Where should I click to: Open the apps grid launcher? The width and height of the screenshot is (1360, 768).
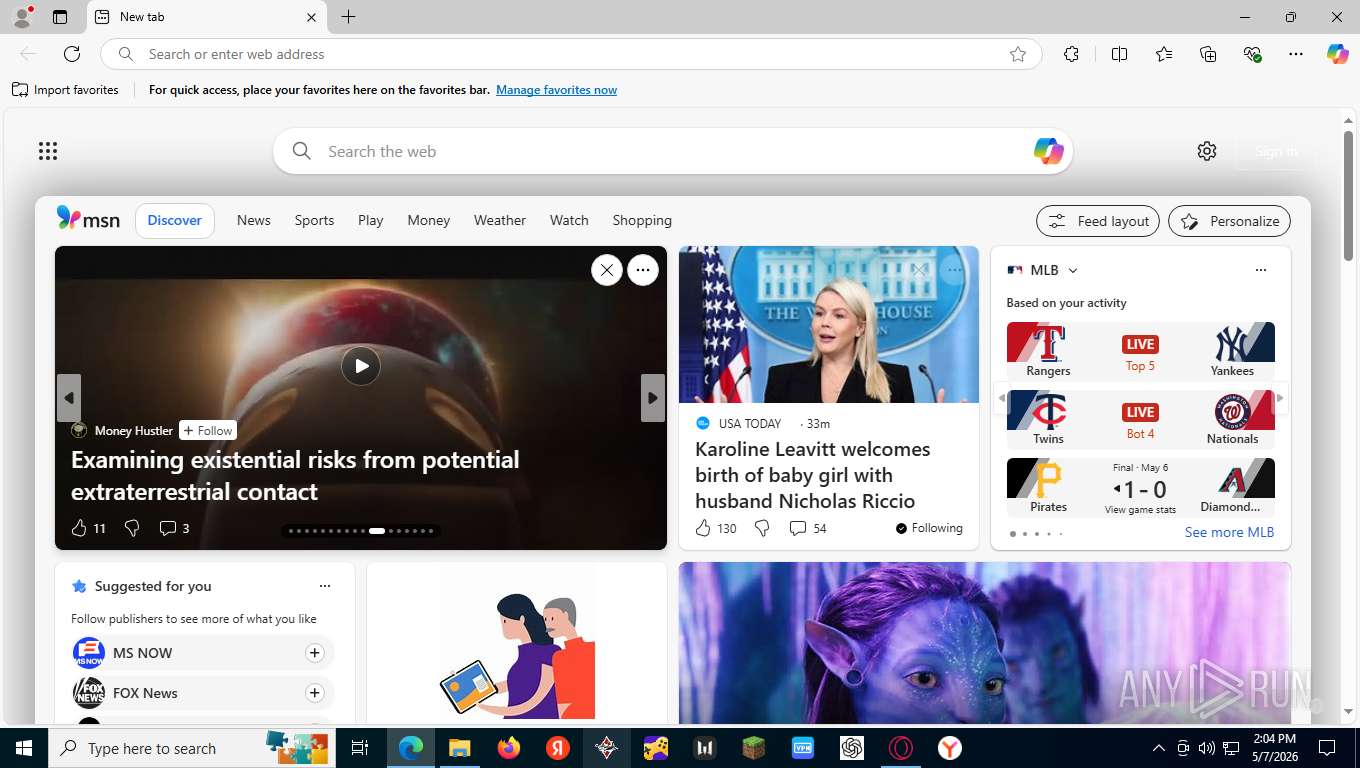click(x=48, y=151)
